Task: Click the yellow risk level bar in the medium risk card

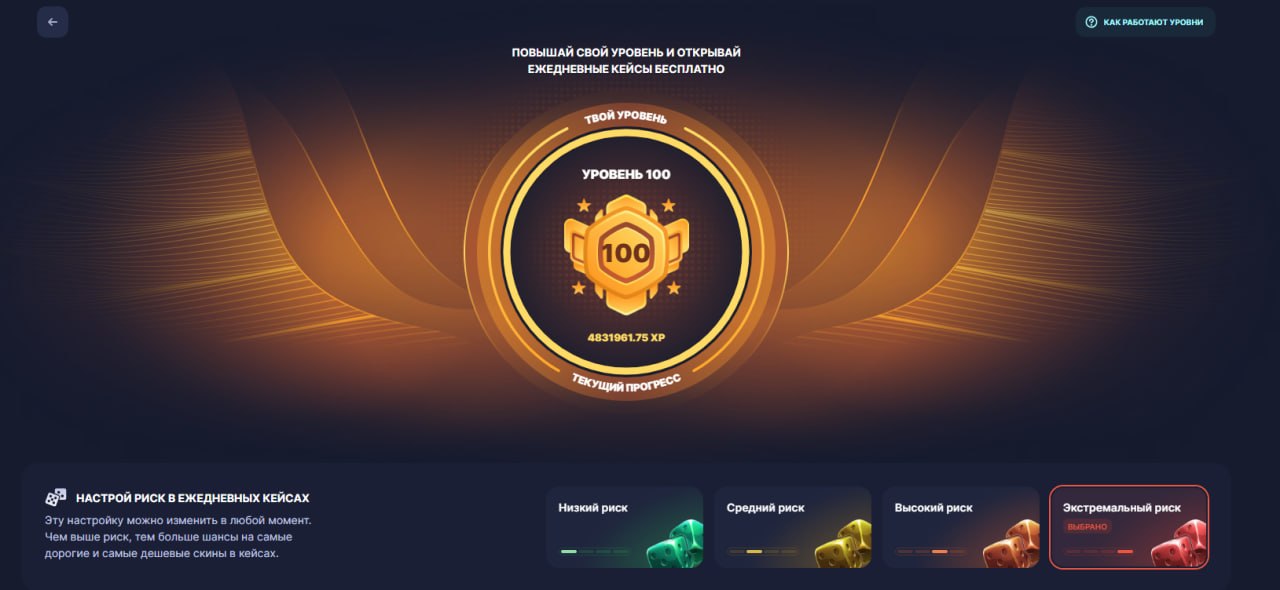Action: [754, 551]
